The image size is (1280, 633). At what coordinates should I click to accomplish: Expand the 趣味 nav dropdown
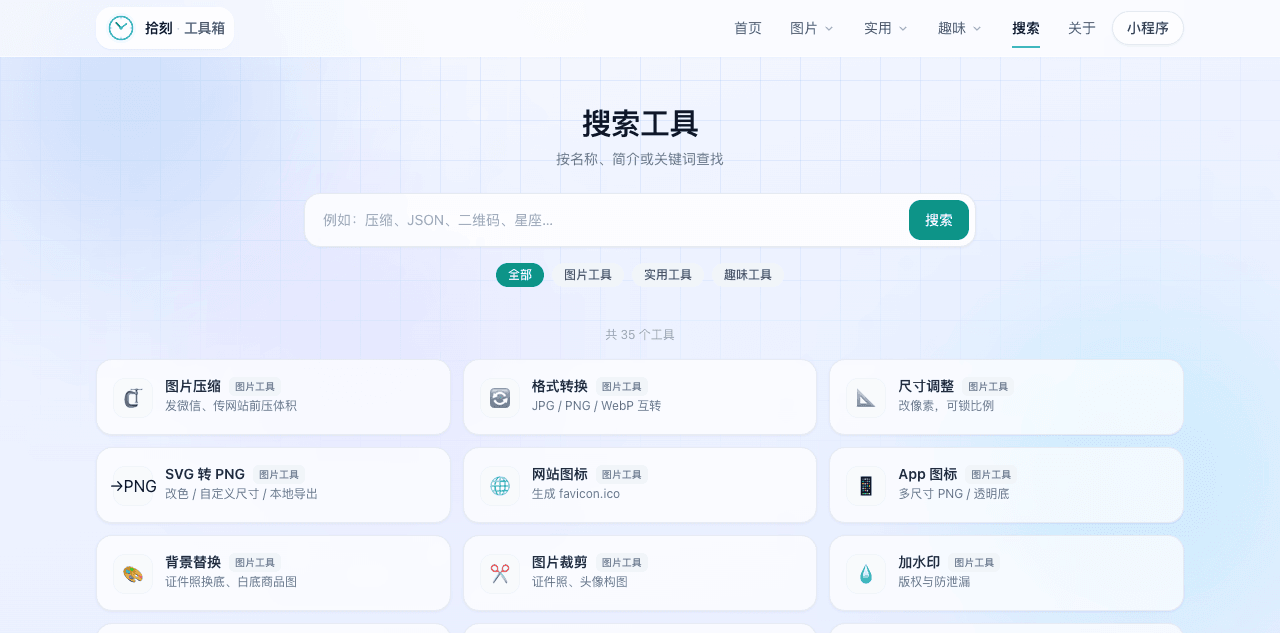pos(960,28)
